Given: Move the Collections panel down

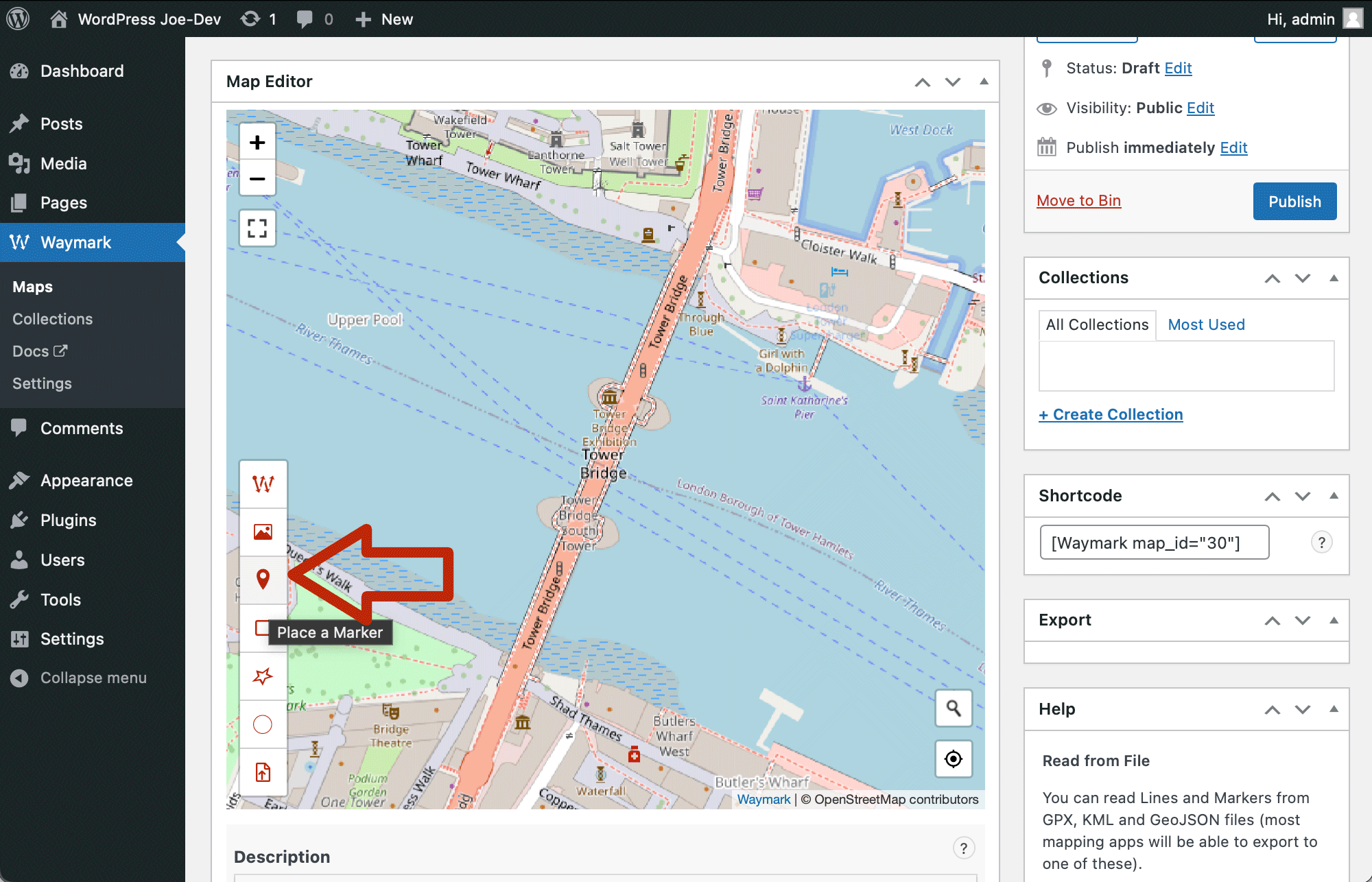Looking at the screenshot, I should 1302,278.
